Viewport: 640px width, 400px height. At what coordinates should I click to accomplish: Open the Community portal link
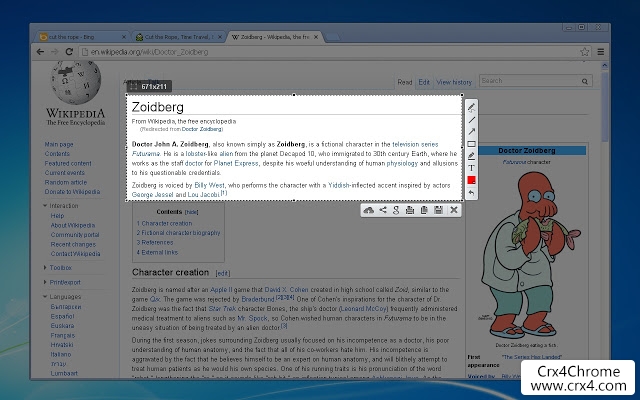click(x=75, y=235)
